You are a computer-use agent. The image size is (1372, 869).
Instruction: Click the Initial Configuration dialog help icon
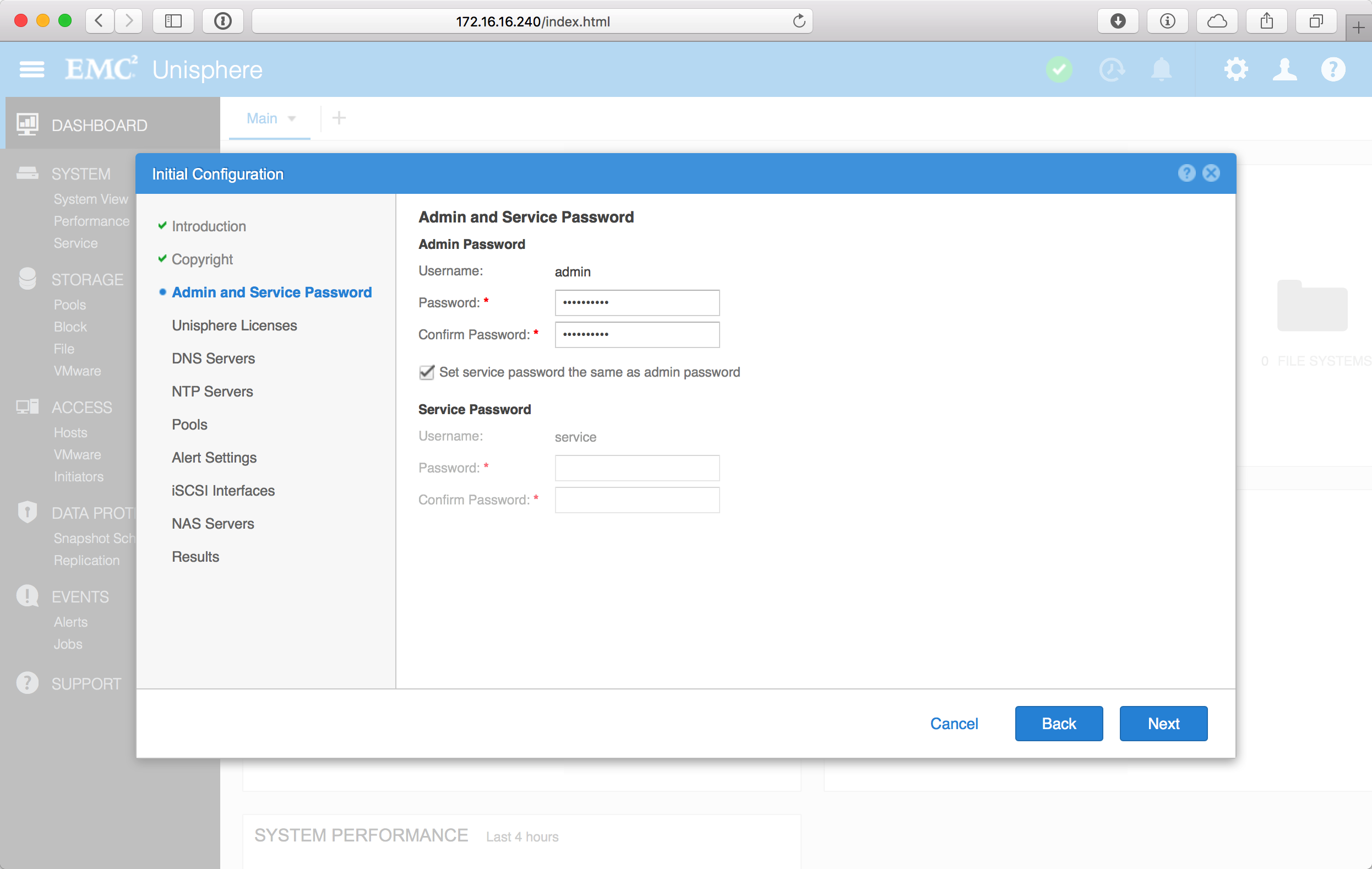(x=1186, y=173)
